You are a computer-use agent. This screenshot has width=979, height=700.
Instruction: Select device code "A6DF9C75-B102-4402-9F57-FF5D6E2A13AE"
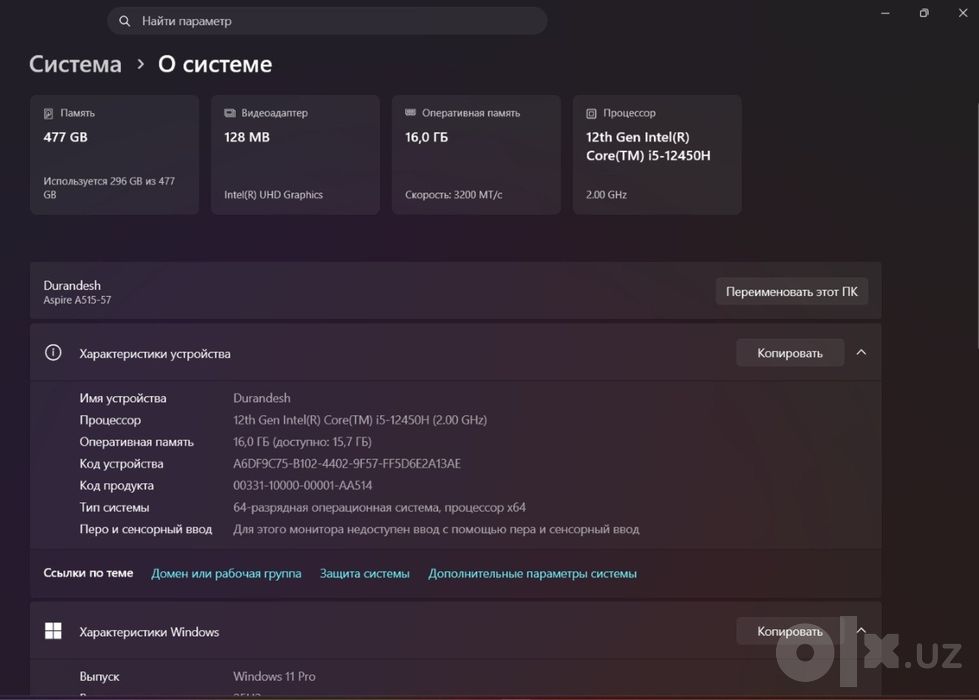pyautogui.click(x=347, y=463)
